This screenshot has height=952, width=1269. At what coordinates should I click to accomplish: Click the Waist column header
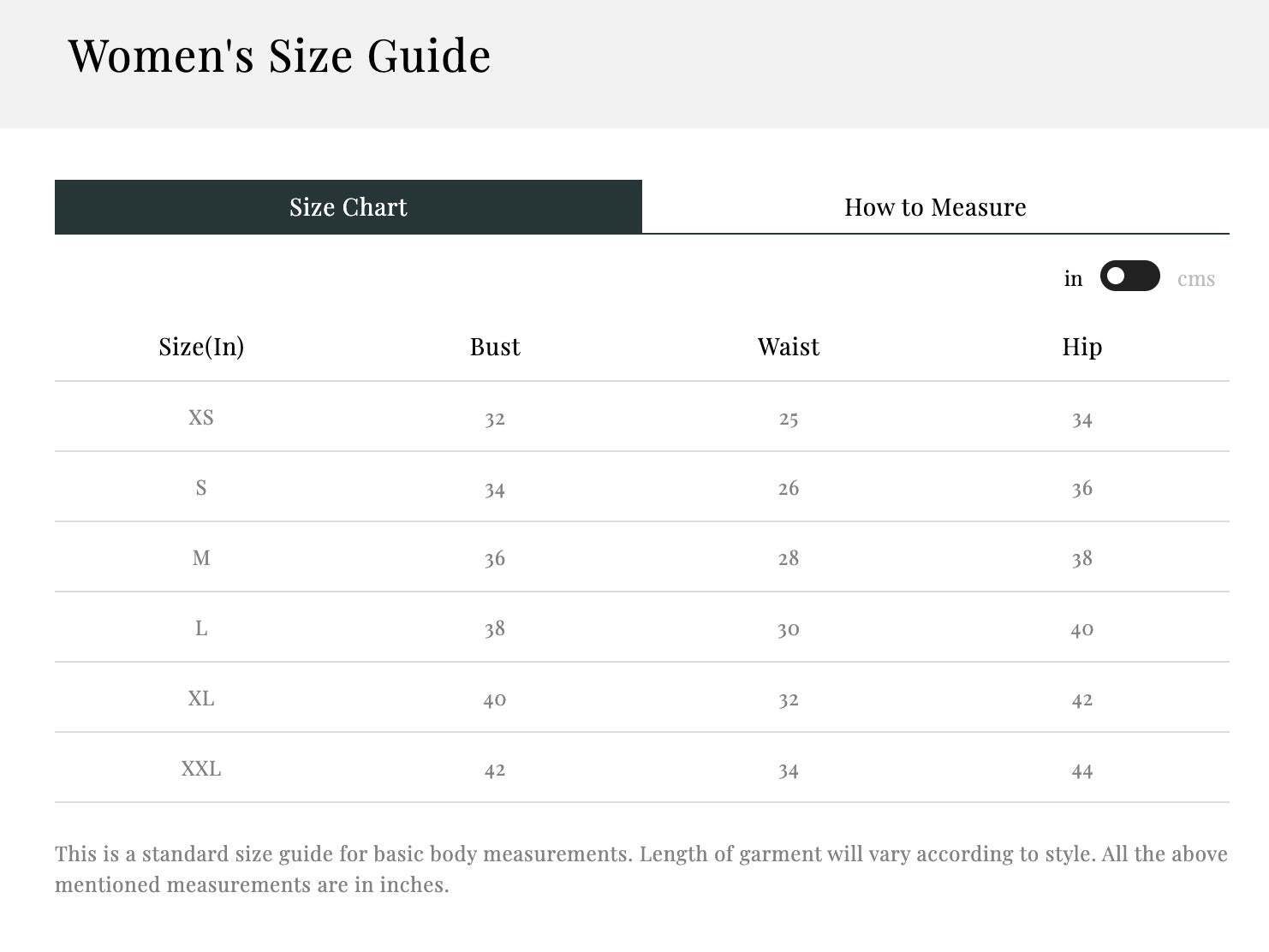click(788, 347)
